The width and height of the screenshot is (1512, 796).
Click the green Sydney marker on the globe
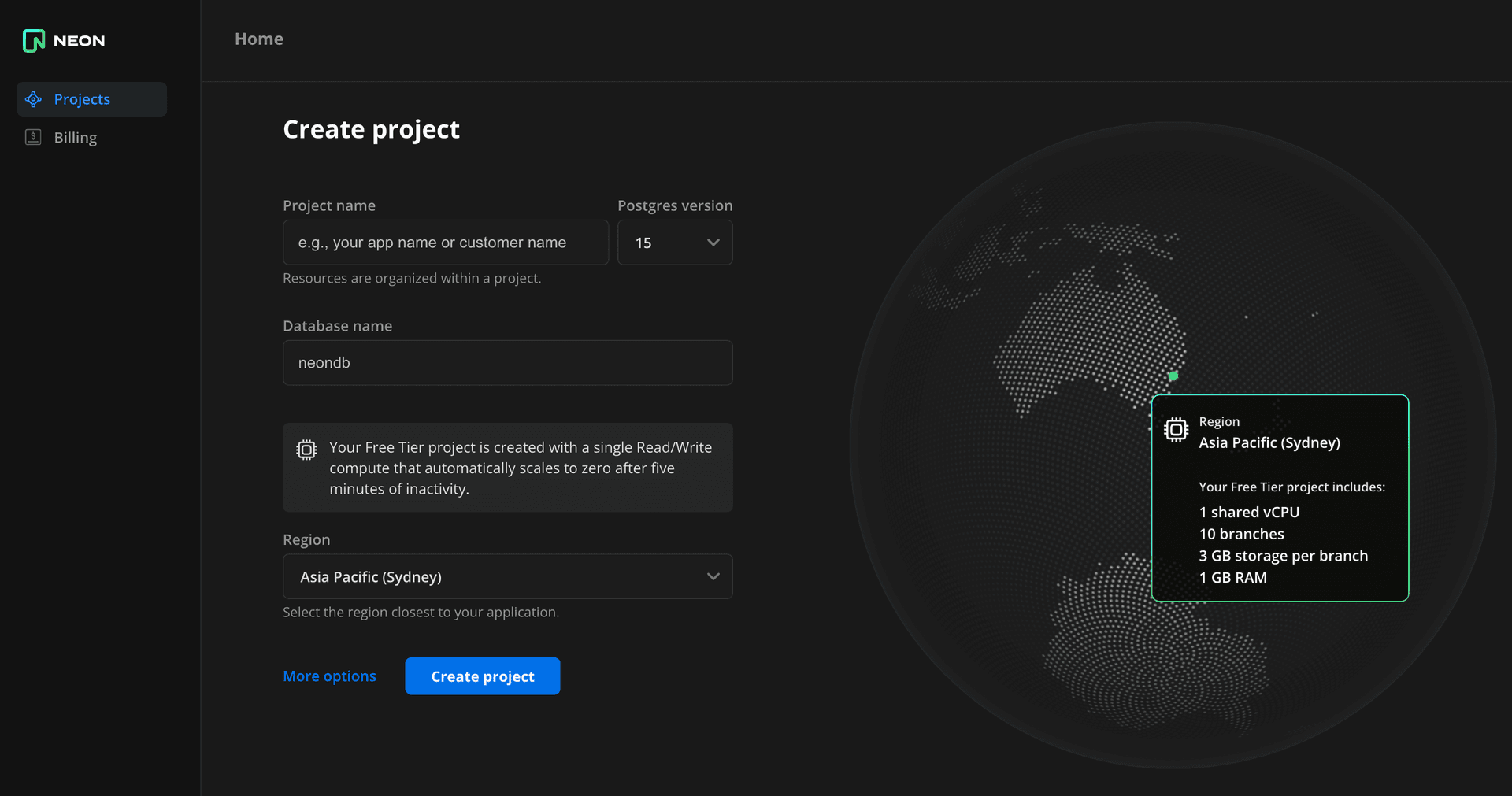click(1173, 376)
